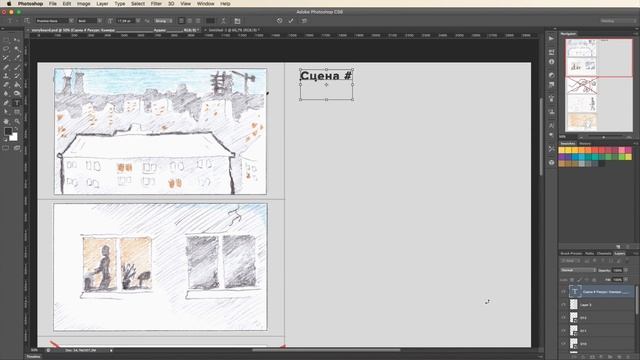Screen dimensions: 640x360
Task: Select the Blur tool
Action: [6, 94]
